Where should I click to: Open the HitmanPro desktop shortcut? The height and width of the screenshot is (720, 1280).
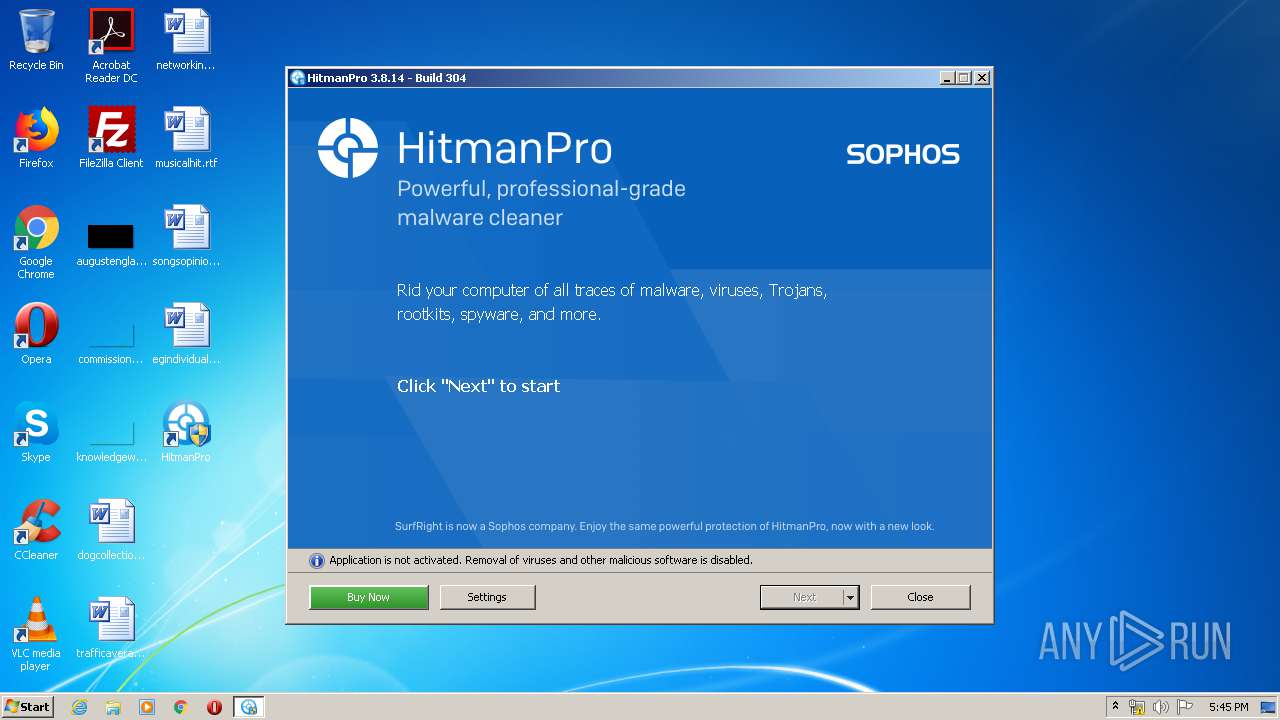tap(186, 433)
